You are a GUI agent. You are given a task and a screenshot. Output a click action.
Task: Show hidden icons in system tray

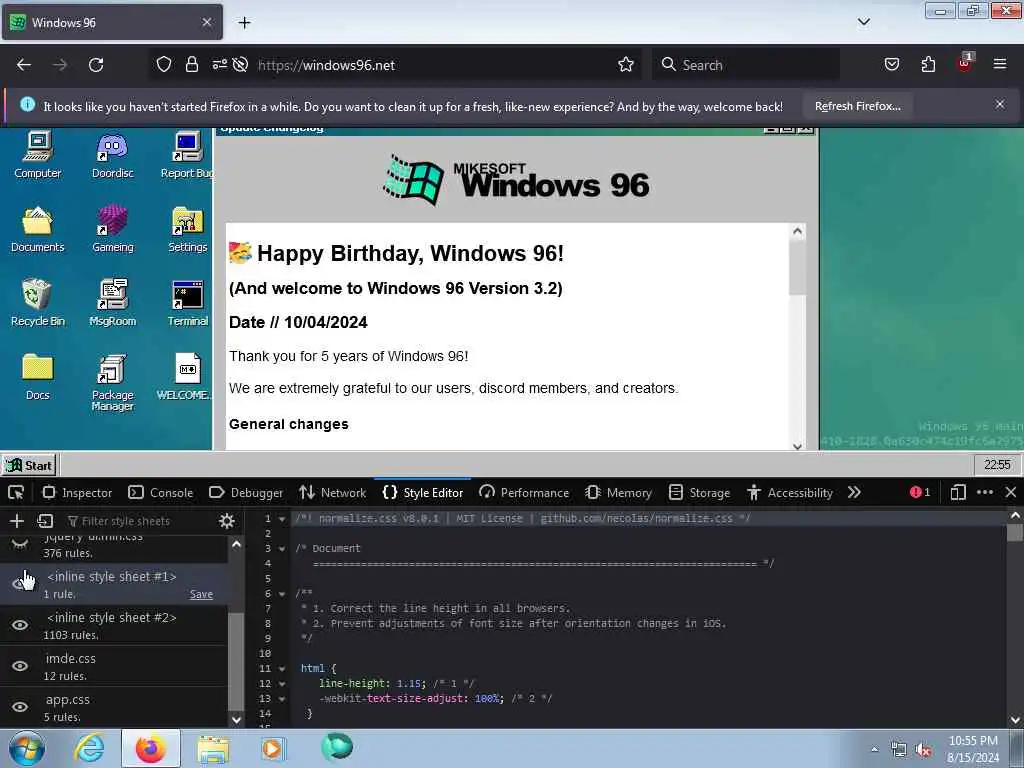coord(874,749)
